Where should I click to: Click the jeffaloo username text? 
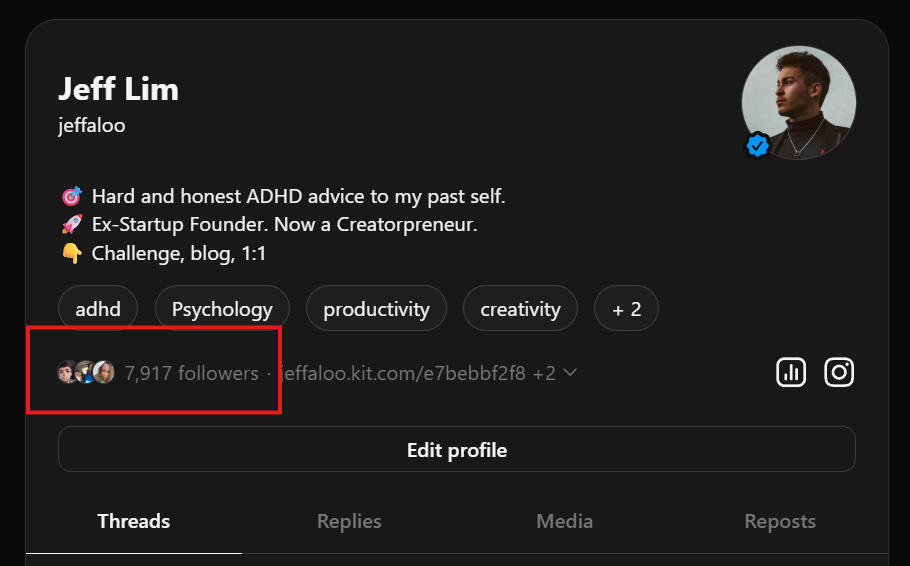point(92,126)
